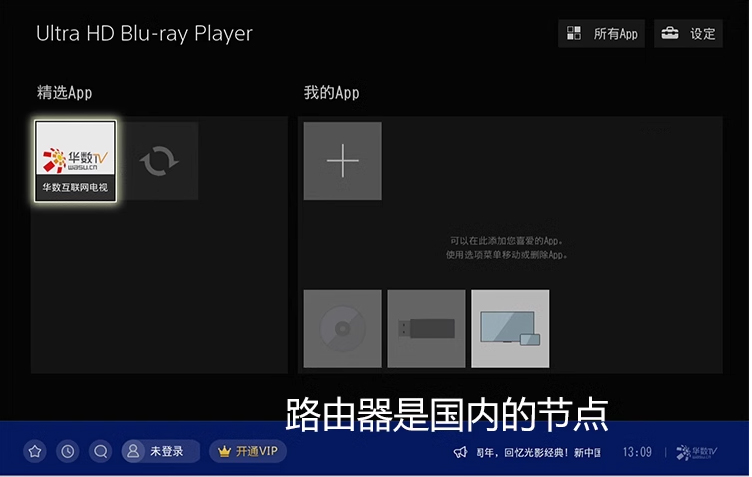Viewport: 752px width, 477px height.
Task: Add an app with the plus tile
Action: (342, 161)
